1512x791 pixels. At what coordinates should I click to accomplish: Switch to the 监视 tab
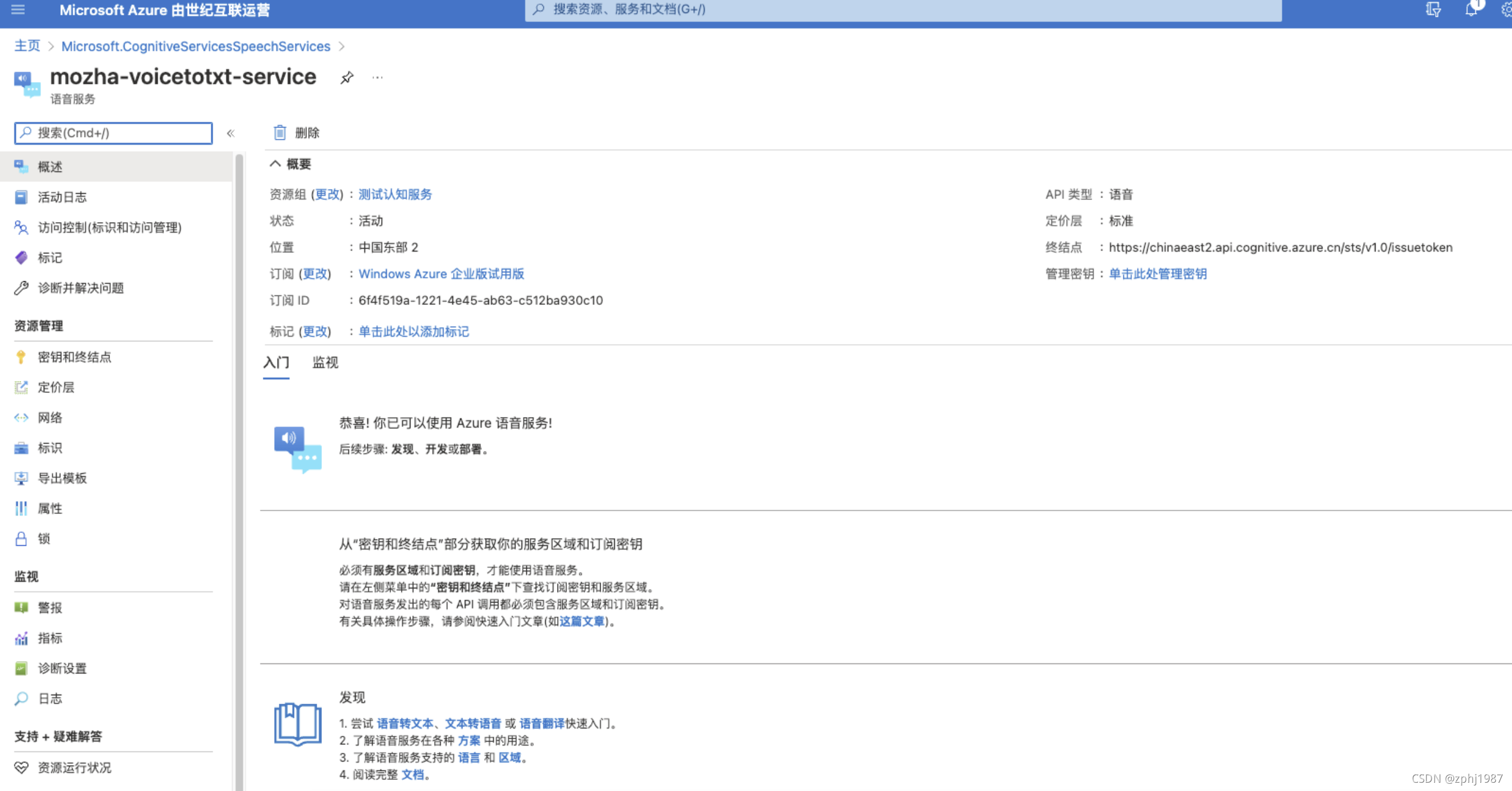(325, 362)
